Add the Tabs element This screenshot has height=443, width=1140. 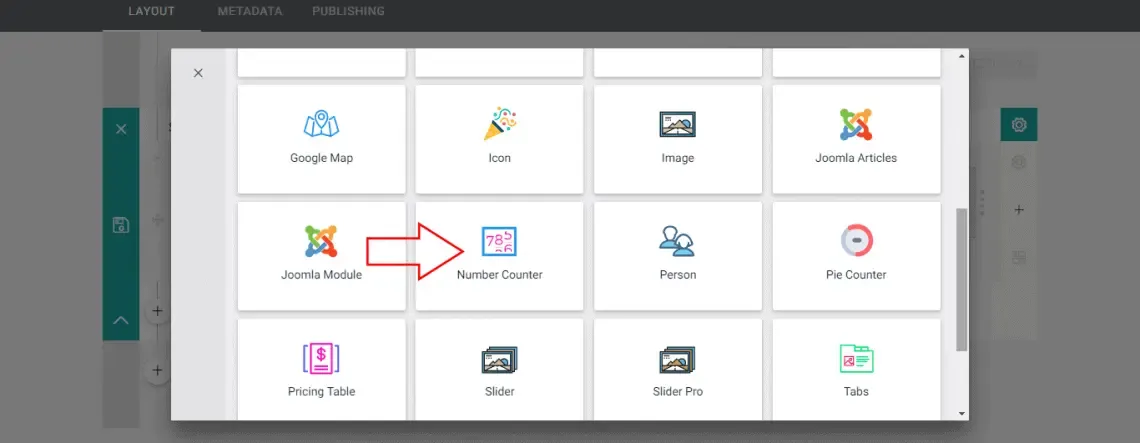856,370
